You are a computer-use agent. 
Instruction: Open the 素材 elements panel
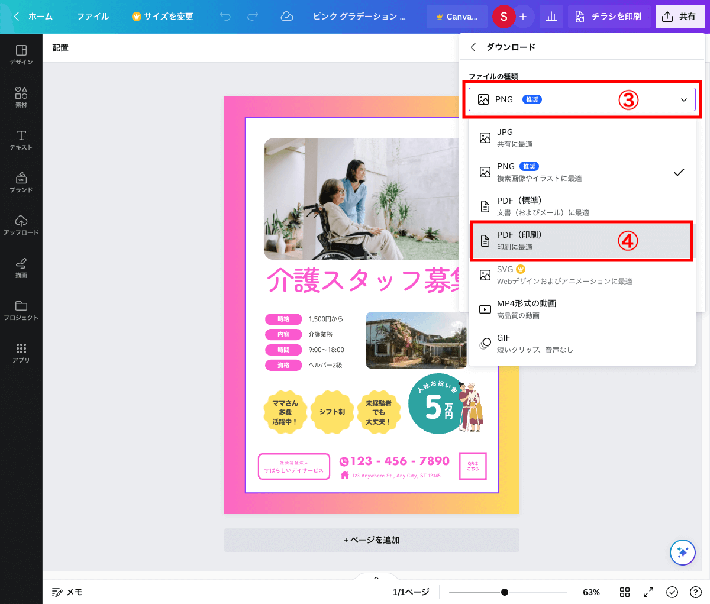click(21, 97)
